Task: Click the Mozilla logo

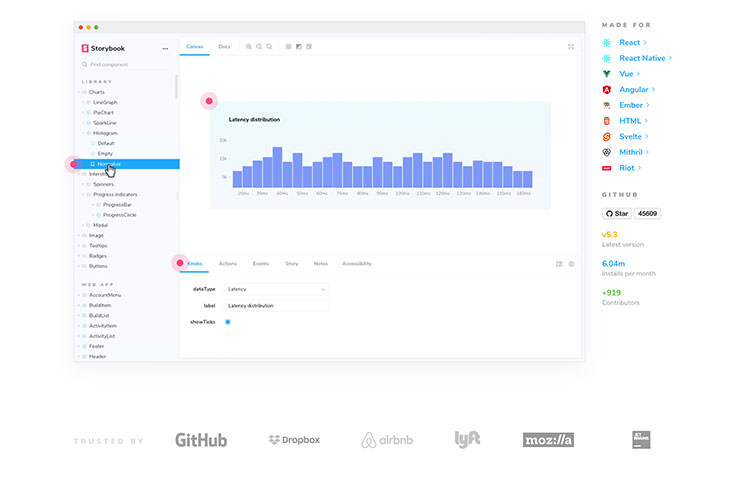Action: (548, 440)
